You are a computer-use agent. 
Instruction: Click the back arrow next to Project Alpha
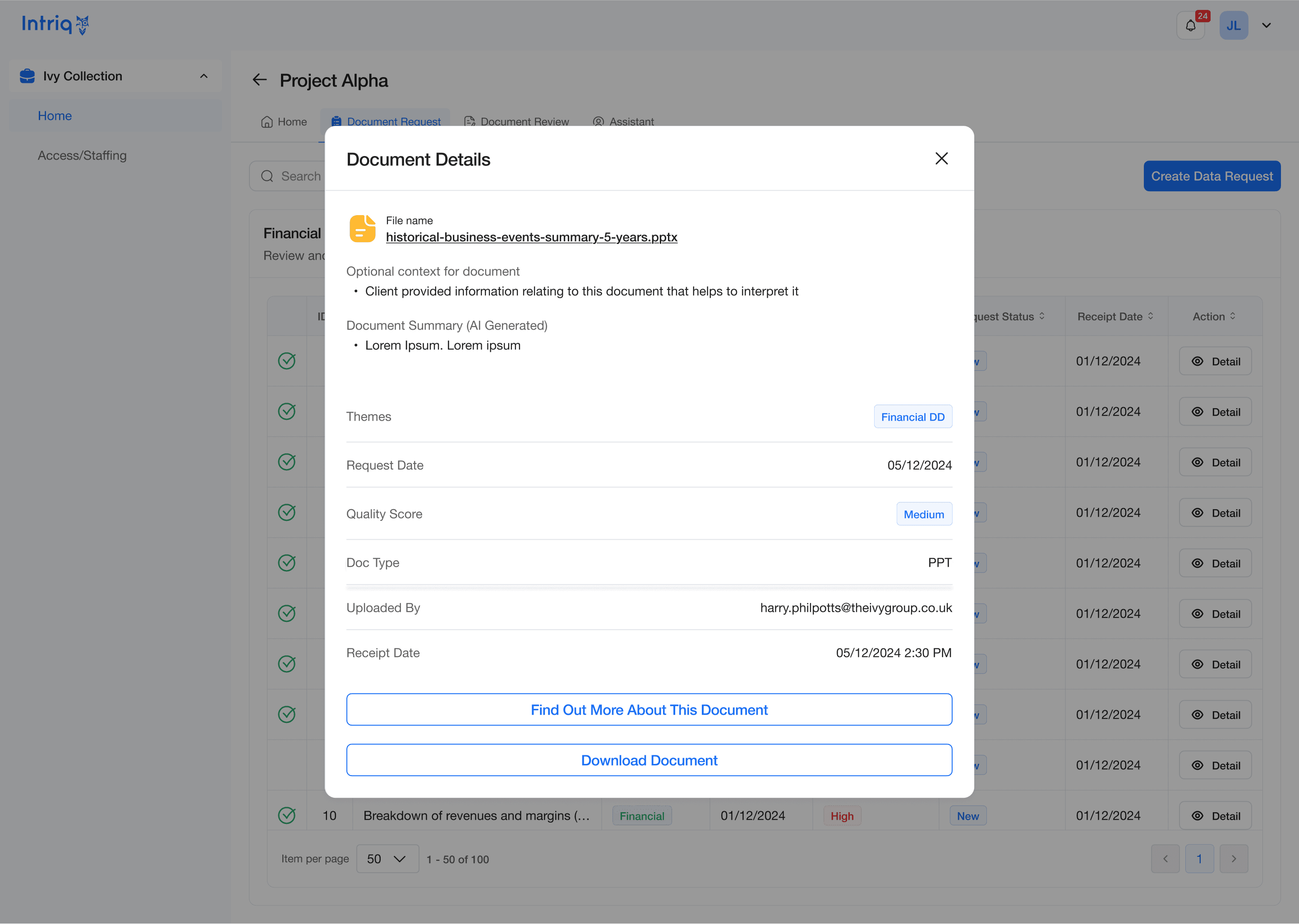[259, 80]
